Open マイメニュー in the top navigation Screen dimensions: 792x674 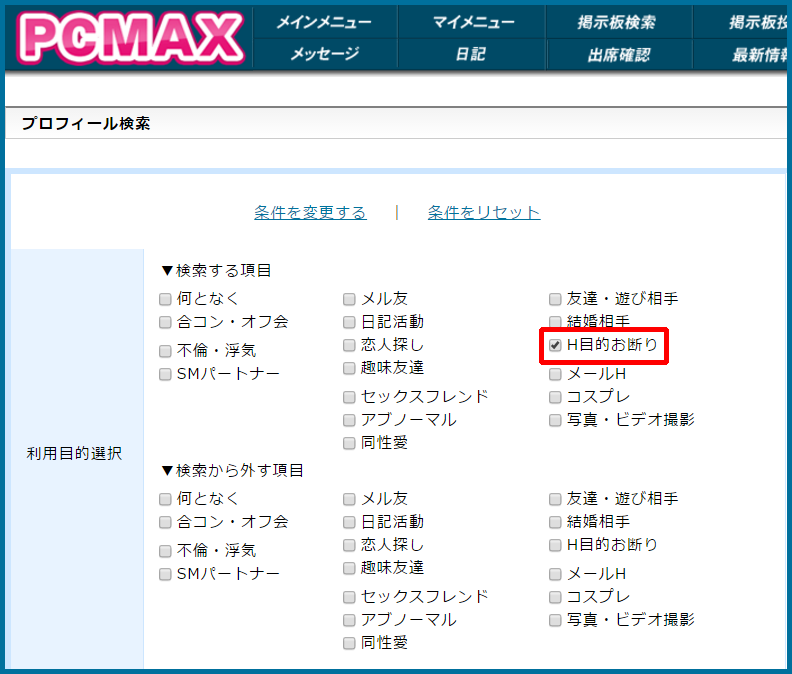pyautogui.click(x=473, y=22)
